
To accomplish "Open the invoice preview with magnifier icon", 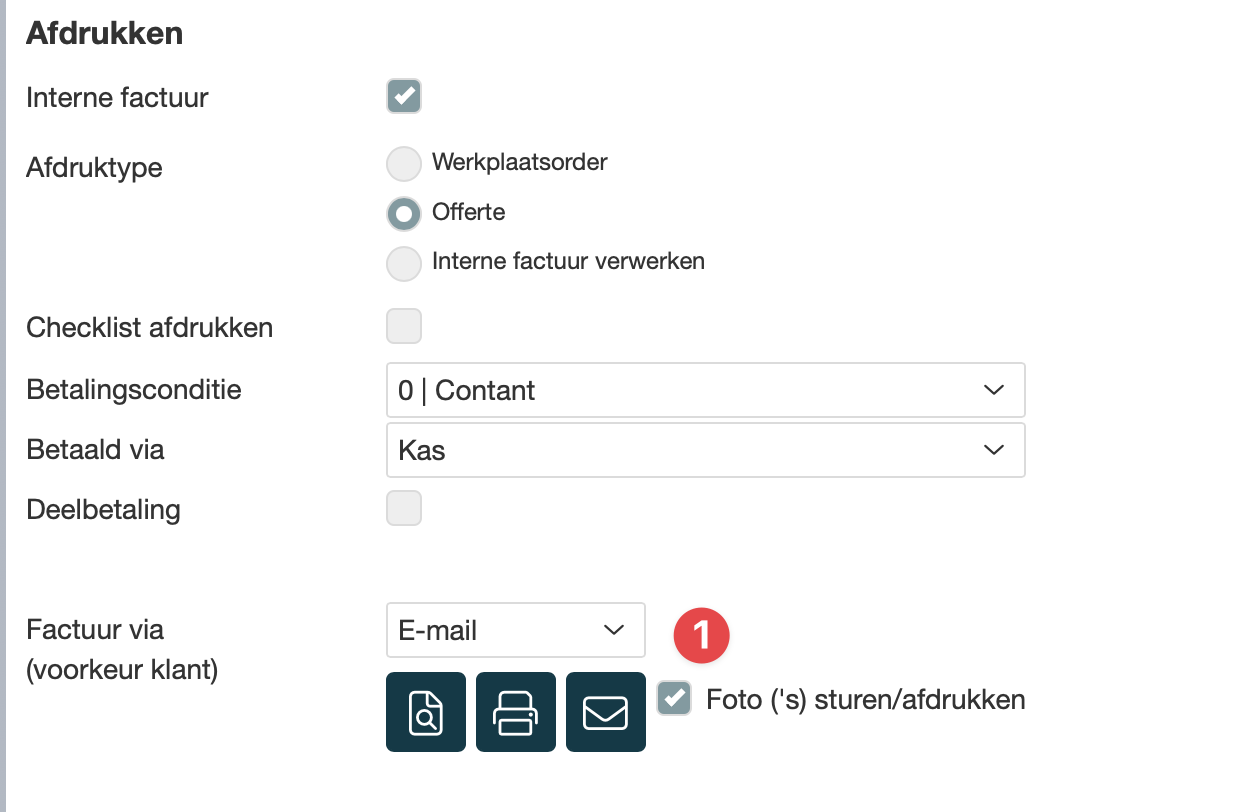I will pos(425,711).
